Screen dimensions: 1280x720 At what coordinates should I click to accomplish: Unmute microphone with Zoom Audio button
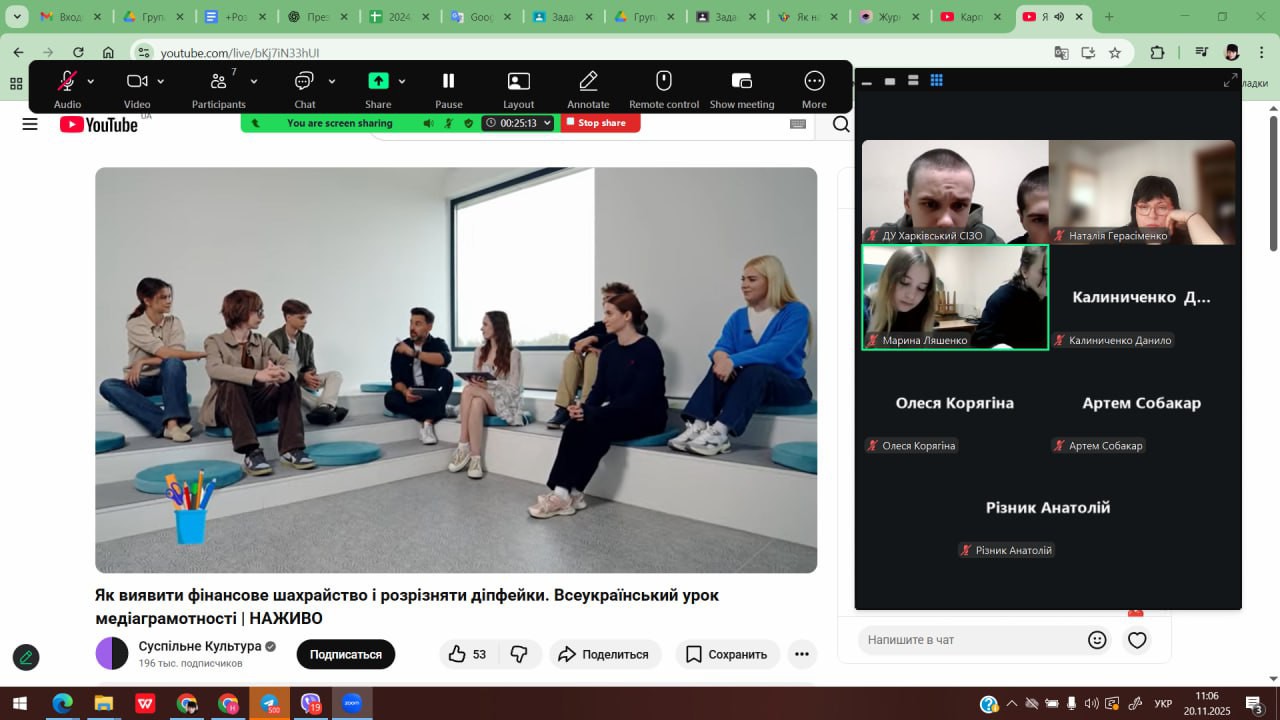67,82
